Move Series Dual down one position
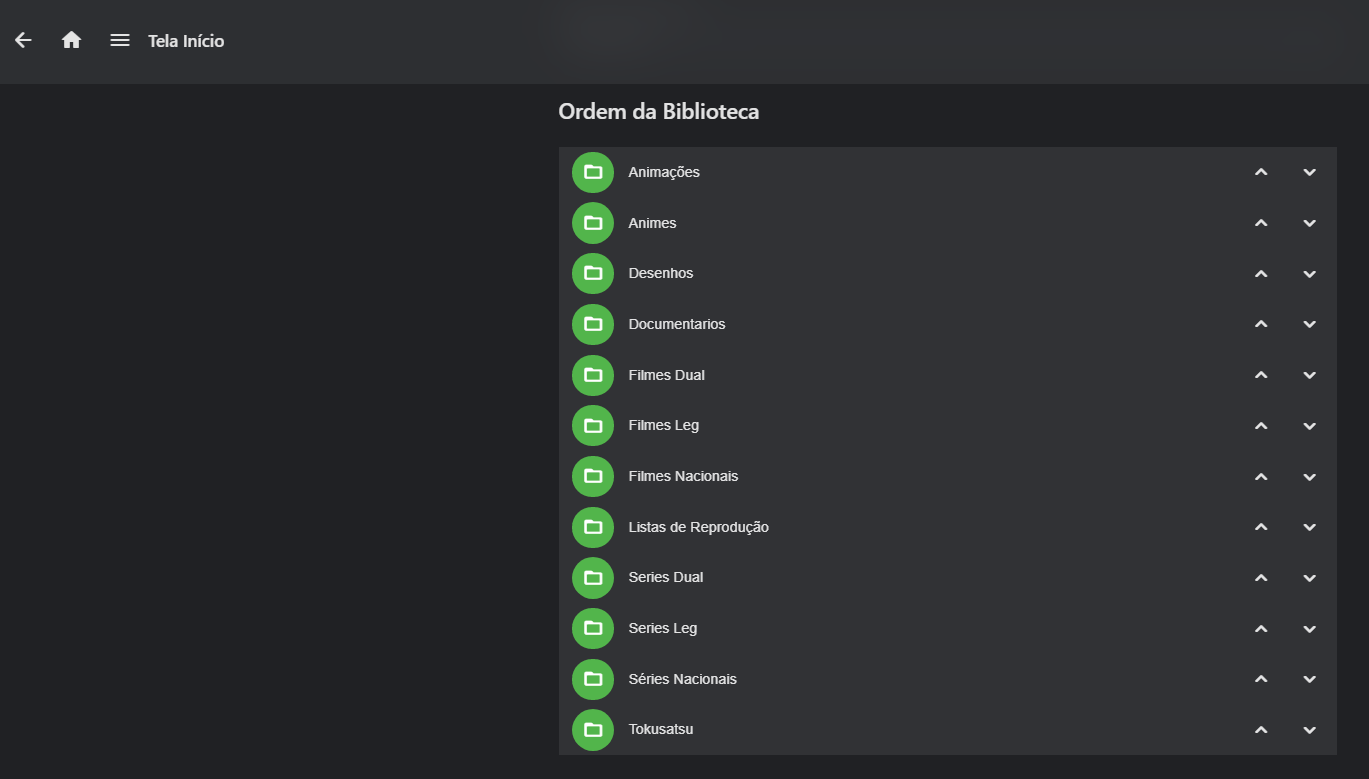The height and width of the screenshot is (779, 1369). click(x=1310, y=578)
